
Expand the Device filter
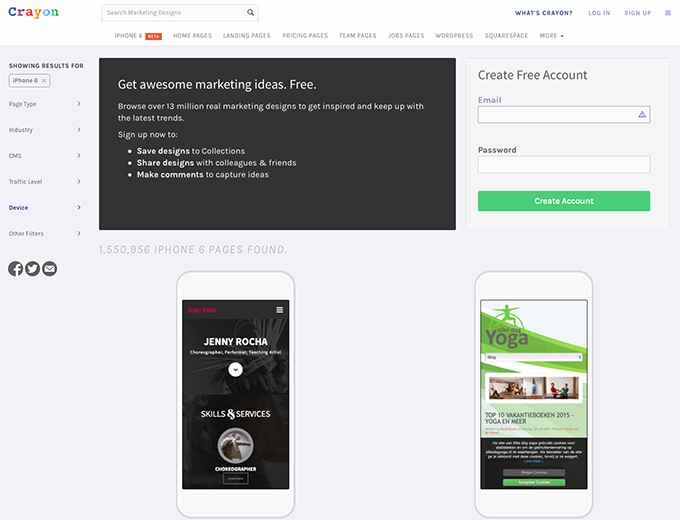pyautogui.click(x=45, y=208)
